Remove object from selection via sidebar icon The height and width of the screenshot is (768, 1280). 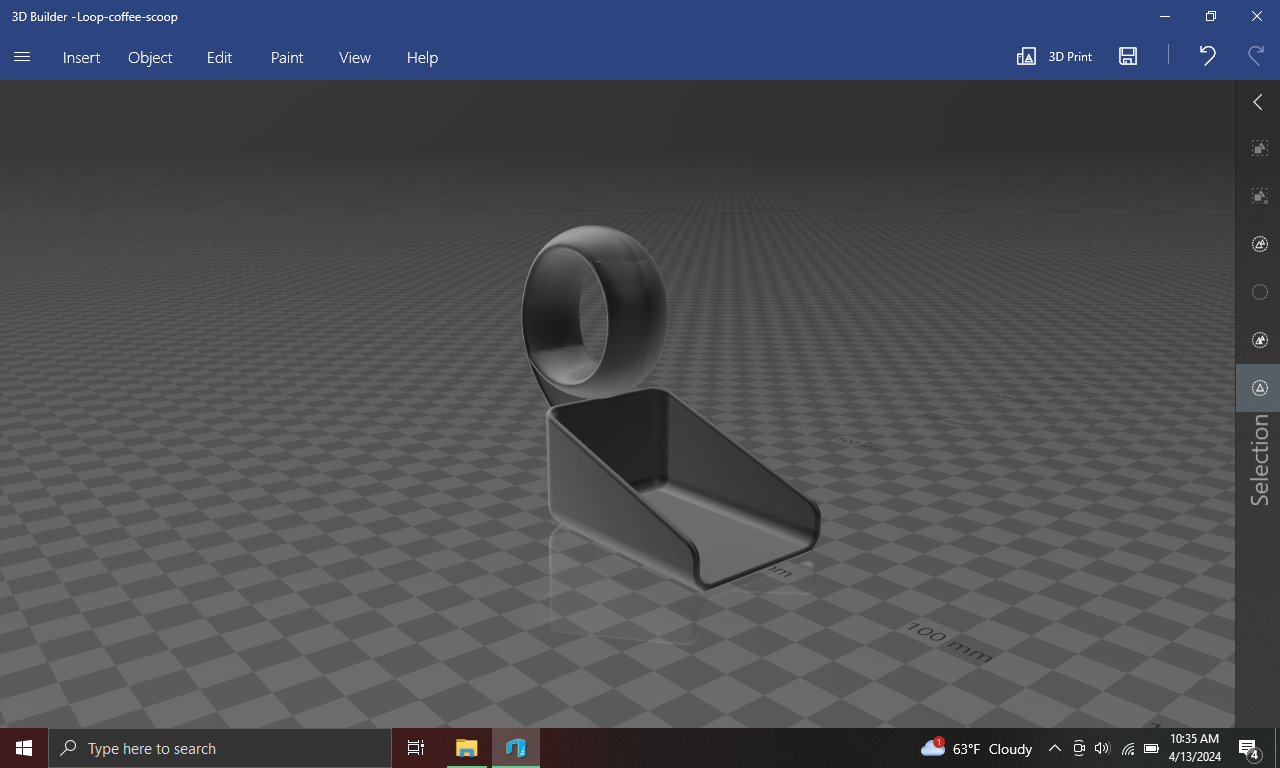pos(1259,195)
